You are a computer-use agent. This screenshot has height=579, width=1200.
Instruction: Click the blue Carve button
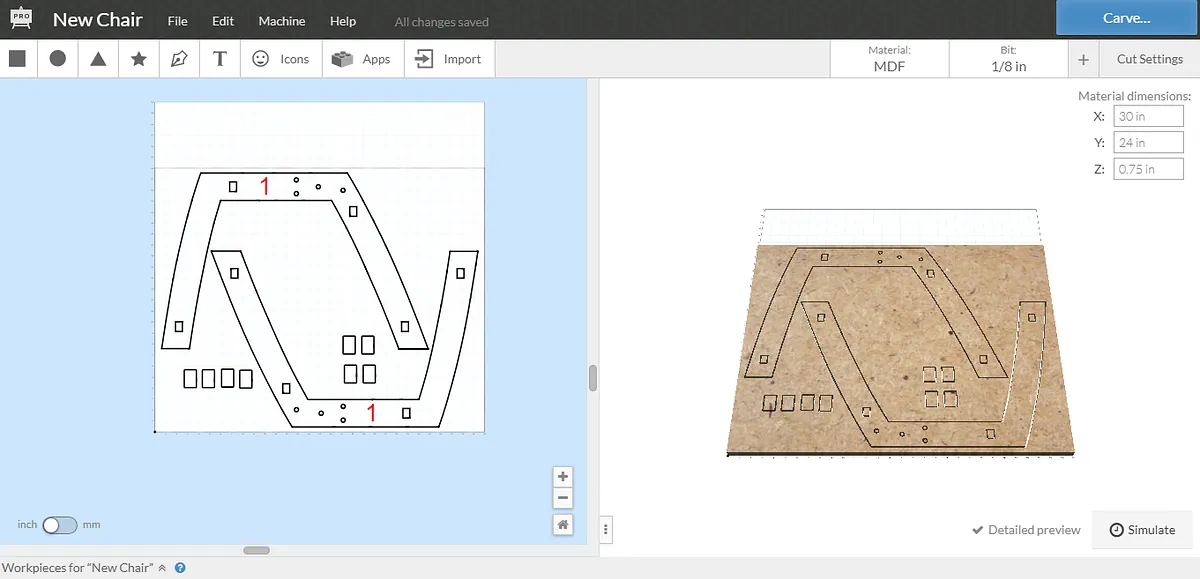(x=1127, y=18)
